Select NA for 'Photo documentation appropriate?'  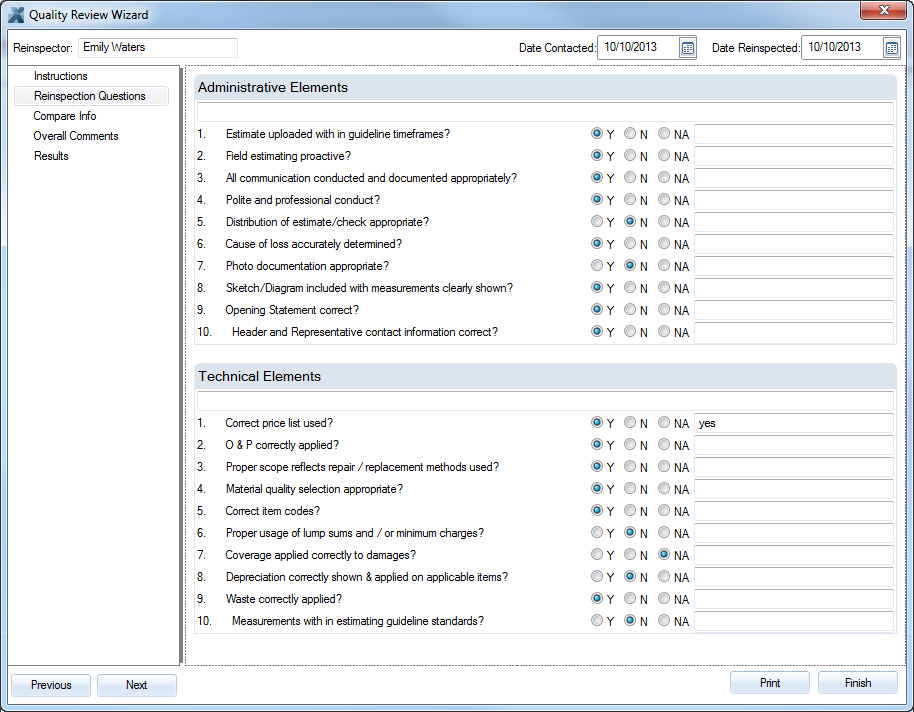click(664, 266)
